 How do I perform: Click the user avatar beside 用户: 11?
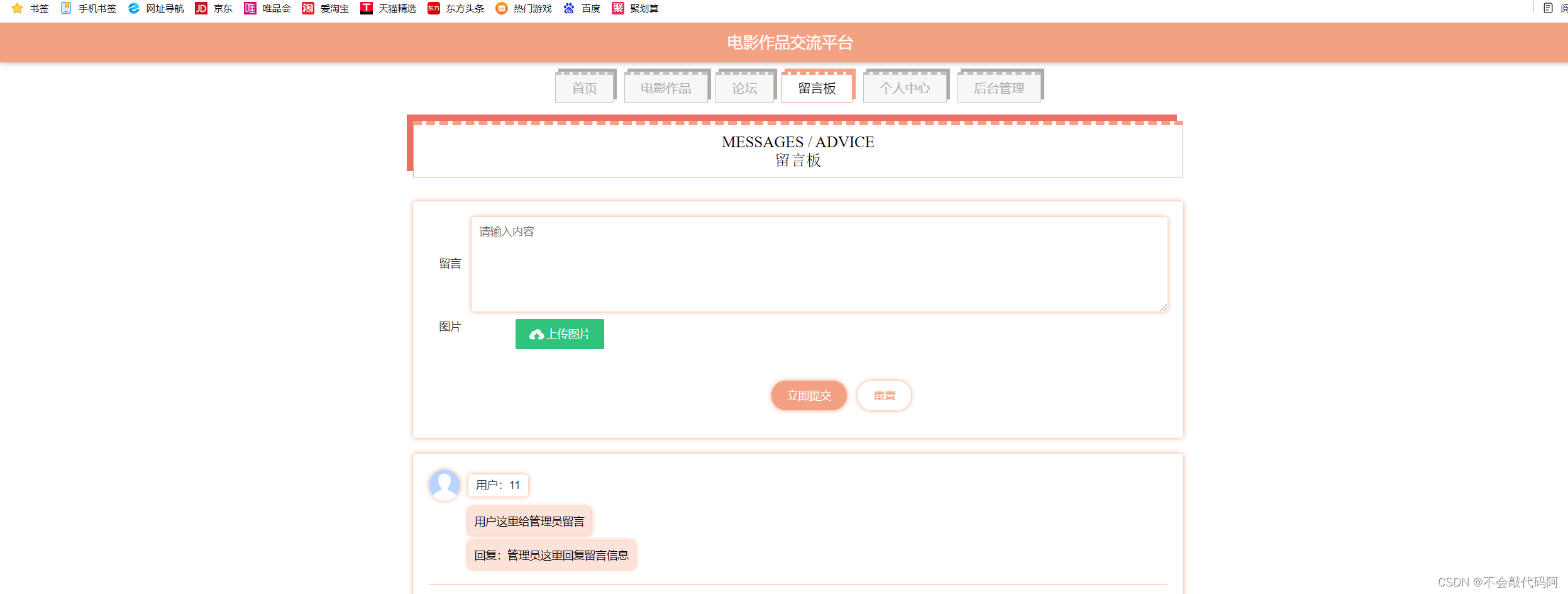click(x=444, y=484)
